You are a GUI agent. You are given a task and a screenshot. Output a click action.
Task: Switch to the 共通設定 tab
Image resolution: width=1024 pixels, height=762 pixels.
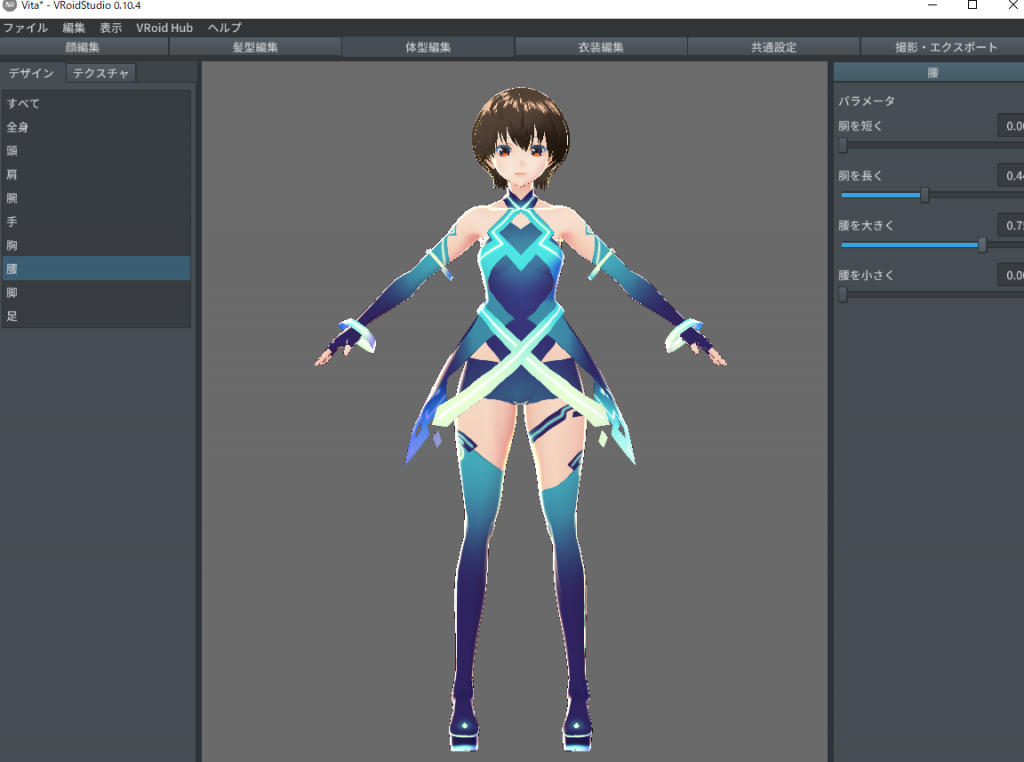773,47
